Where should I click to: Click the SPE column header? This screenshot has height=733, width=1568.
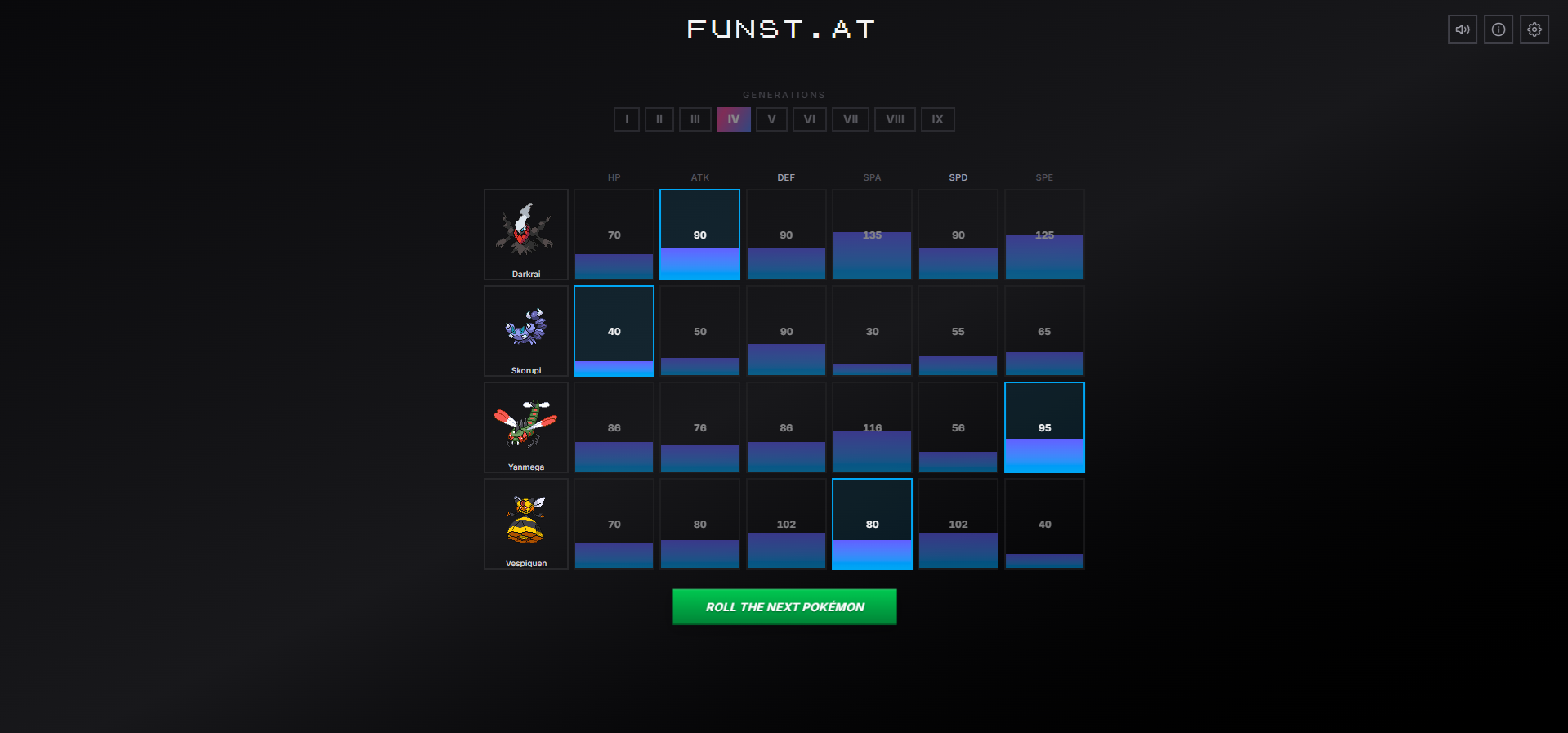[x=1044, y=177]
